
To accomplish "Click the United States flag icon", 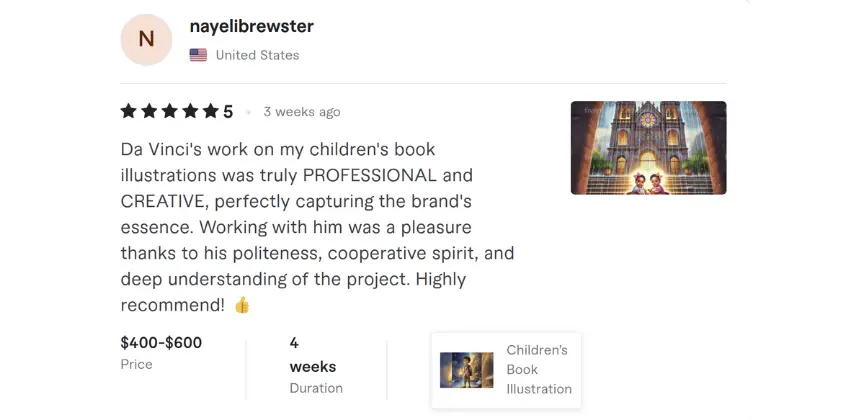I will [x=198, y=55].
